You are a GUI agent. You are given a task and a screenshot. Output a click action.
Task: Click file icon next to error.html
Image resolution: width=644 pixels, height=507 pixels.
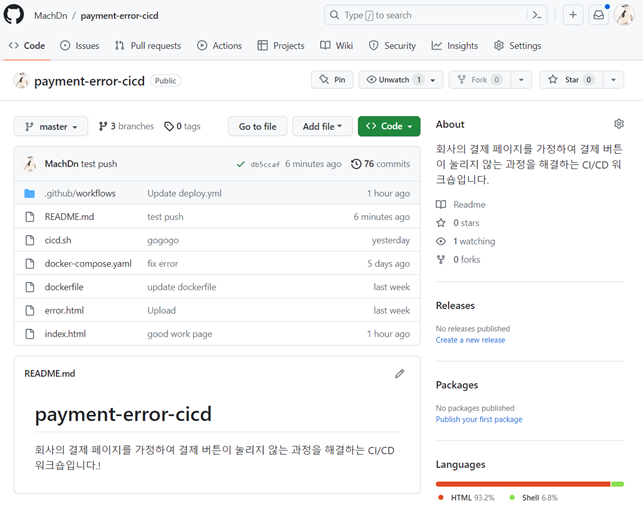pyautogui.click(x=30, y=310)
